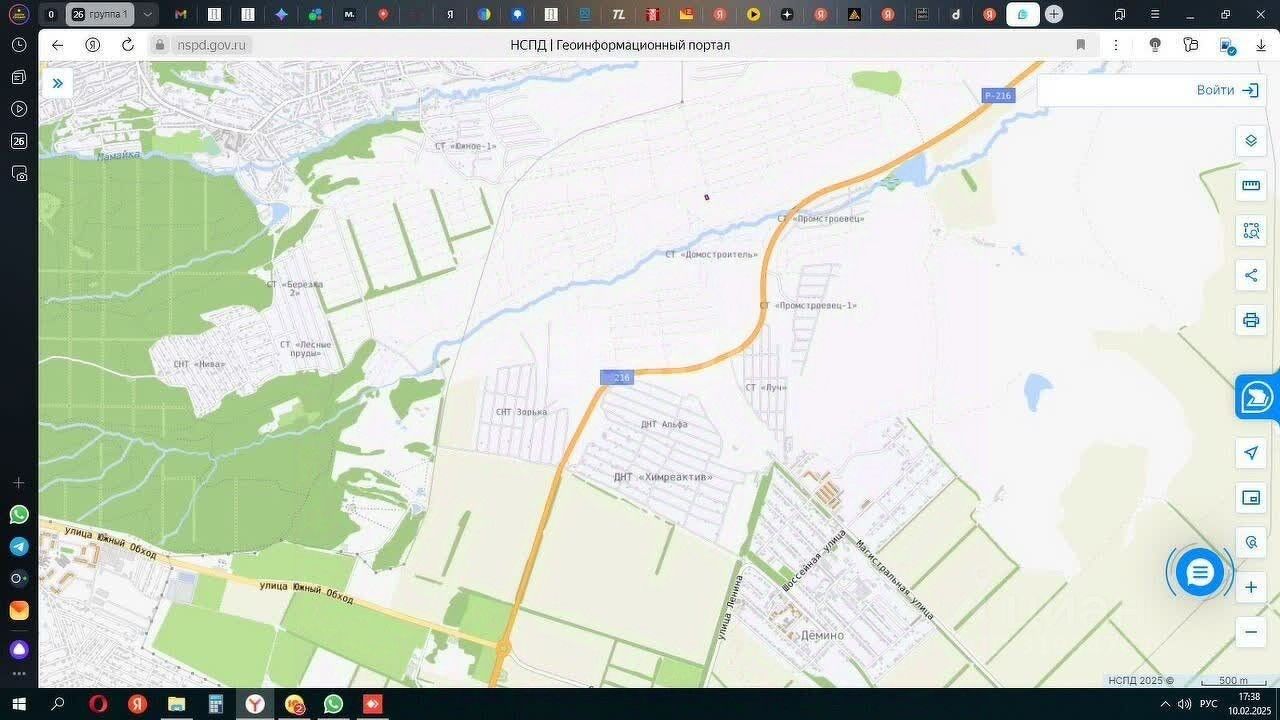
Task: Open a new browser tab
Action: [x=1053, y=14]
